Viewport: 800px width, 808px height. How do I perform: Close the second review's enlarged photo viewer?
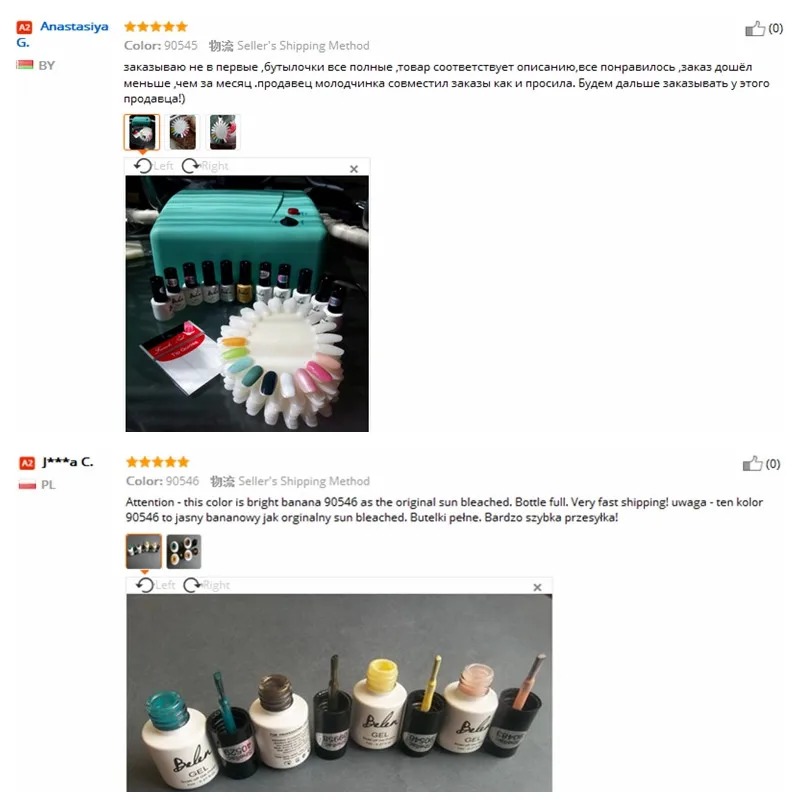pos(537,587)
